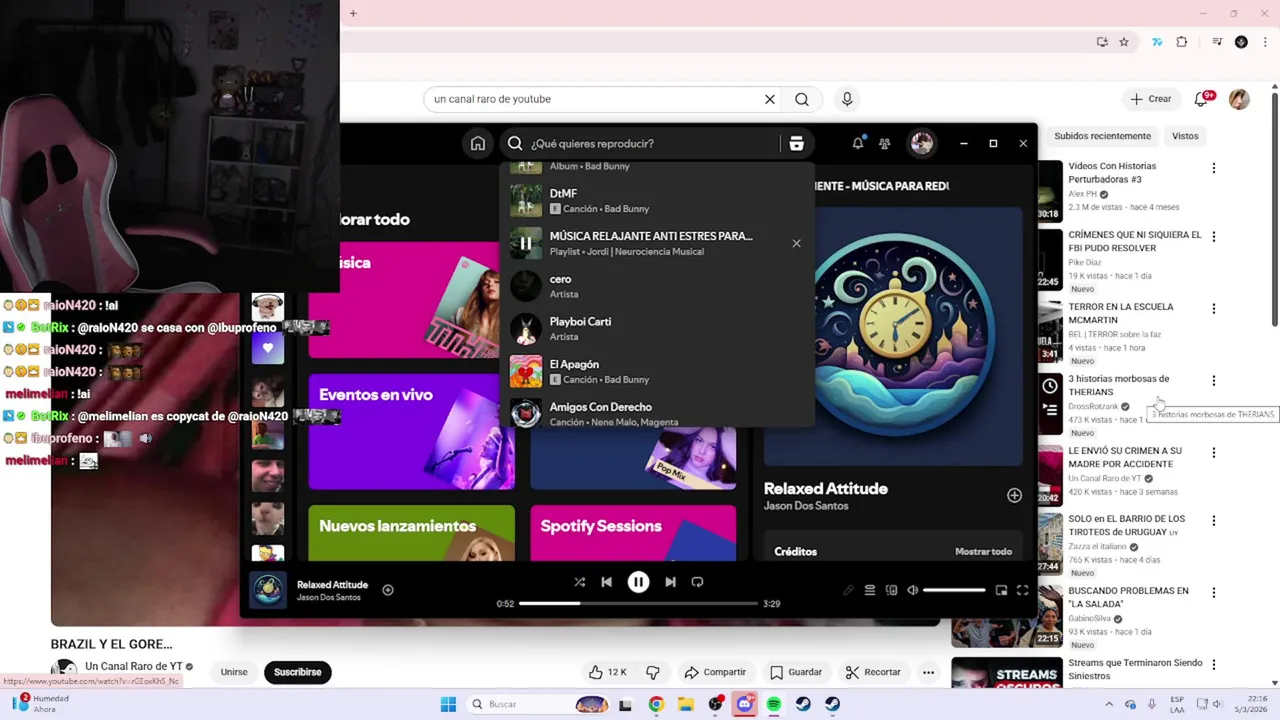This screenshot has width=1280, height=720.
Task: Open video '3 historias morbosas de THERIANS'
Action: [x=1118, y=385]
